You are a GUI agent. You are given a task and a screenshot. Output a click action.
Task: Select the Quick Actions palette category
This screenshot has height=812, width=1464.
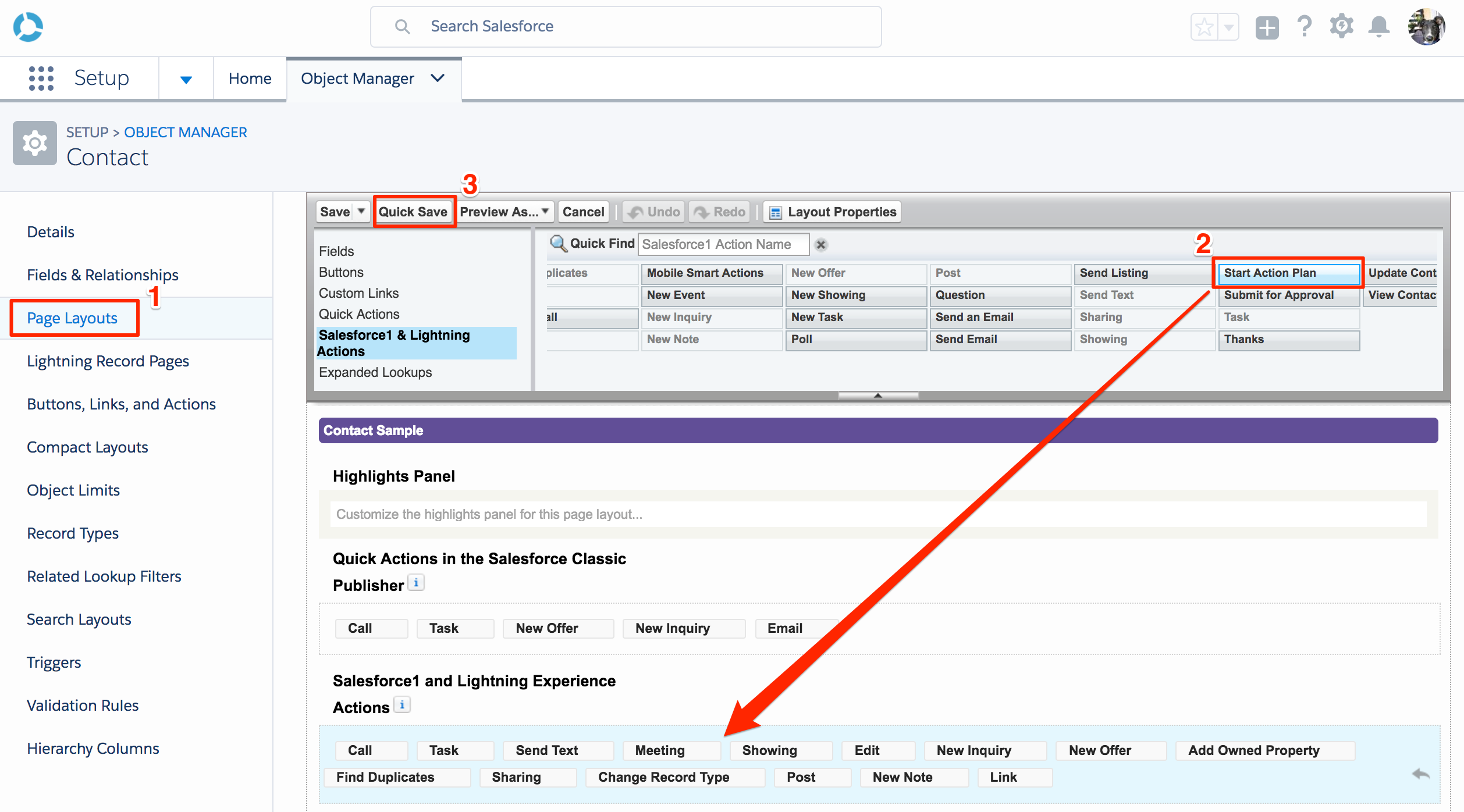pyautogui.click(x=359, y=314)
